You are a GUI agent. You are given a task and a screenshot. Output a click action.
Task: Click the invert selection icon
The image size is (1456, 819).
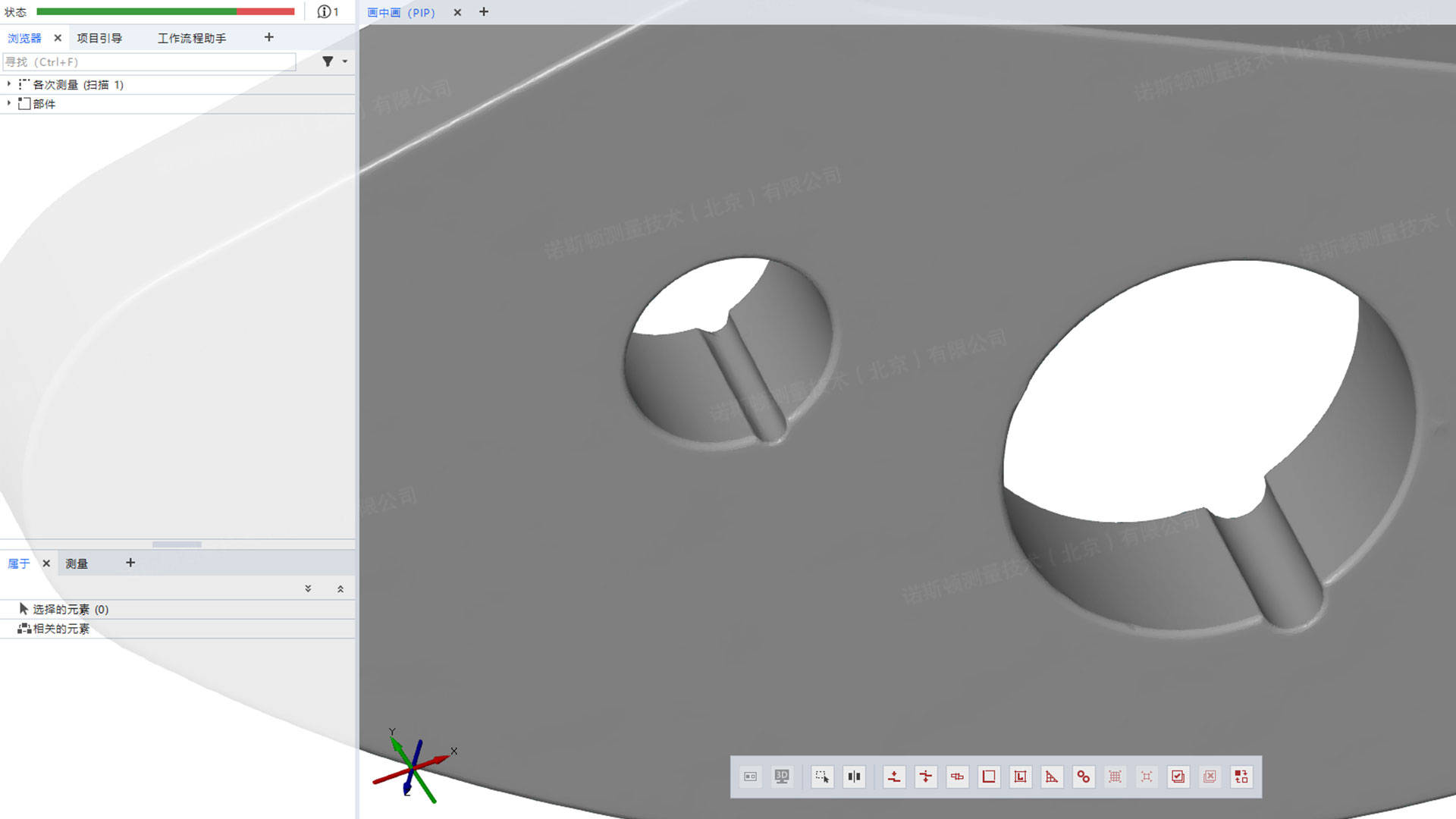[1241, 777]
